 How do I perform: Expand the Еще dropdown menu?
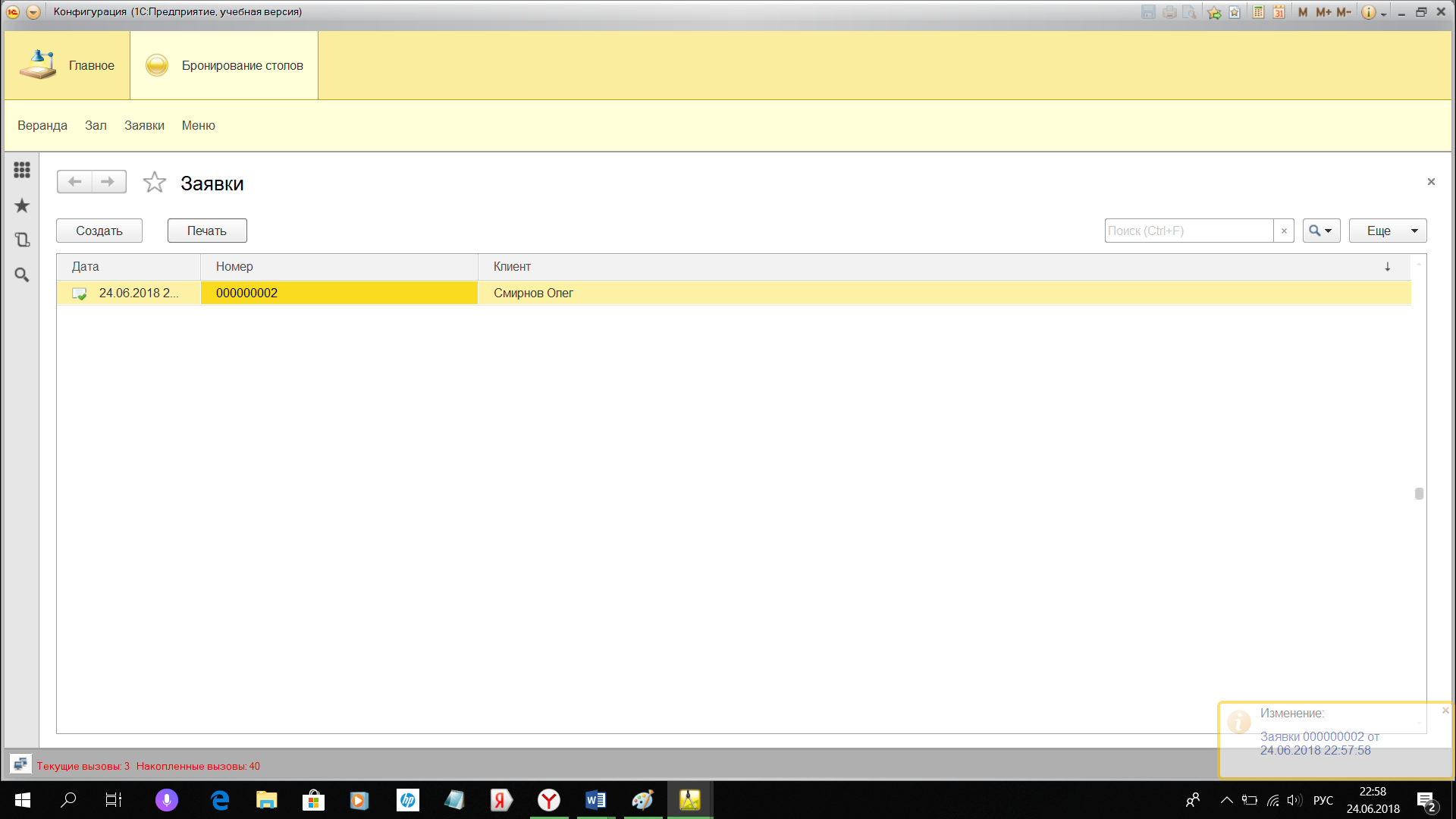[1387, 231]
